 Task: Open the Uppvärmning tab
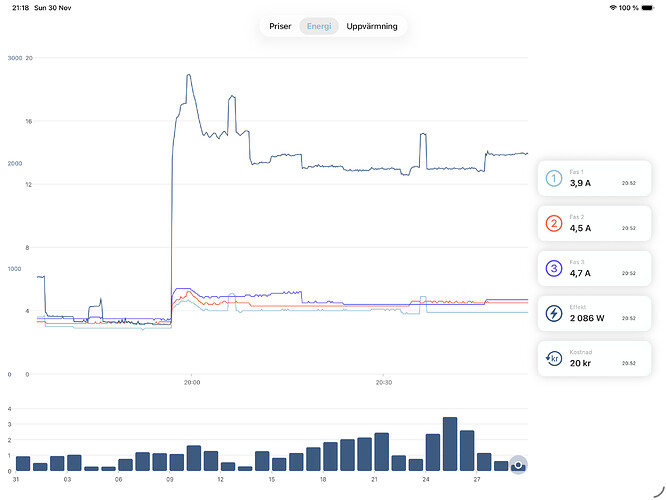(x=372, y=26)
